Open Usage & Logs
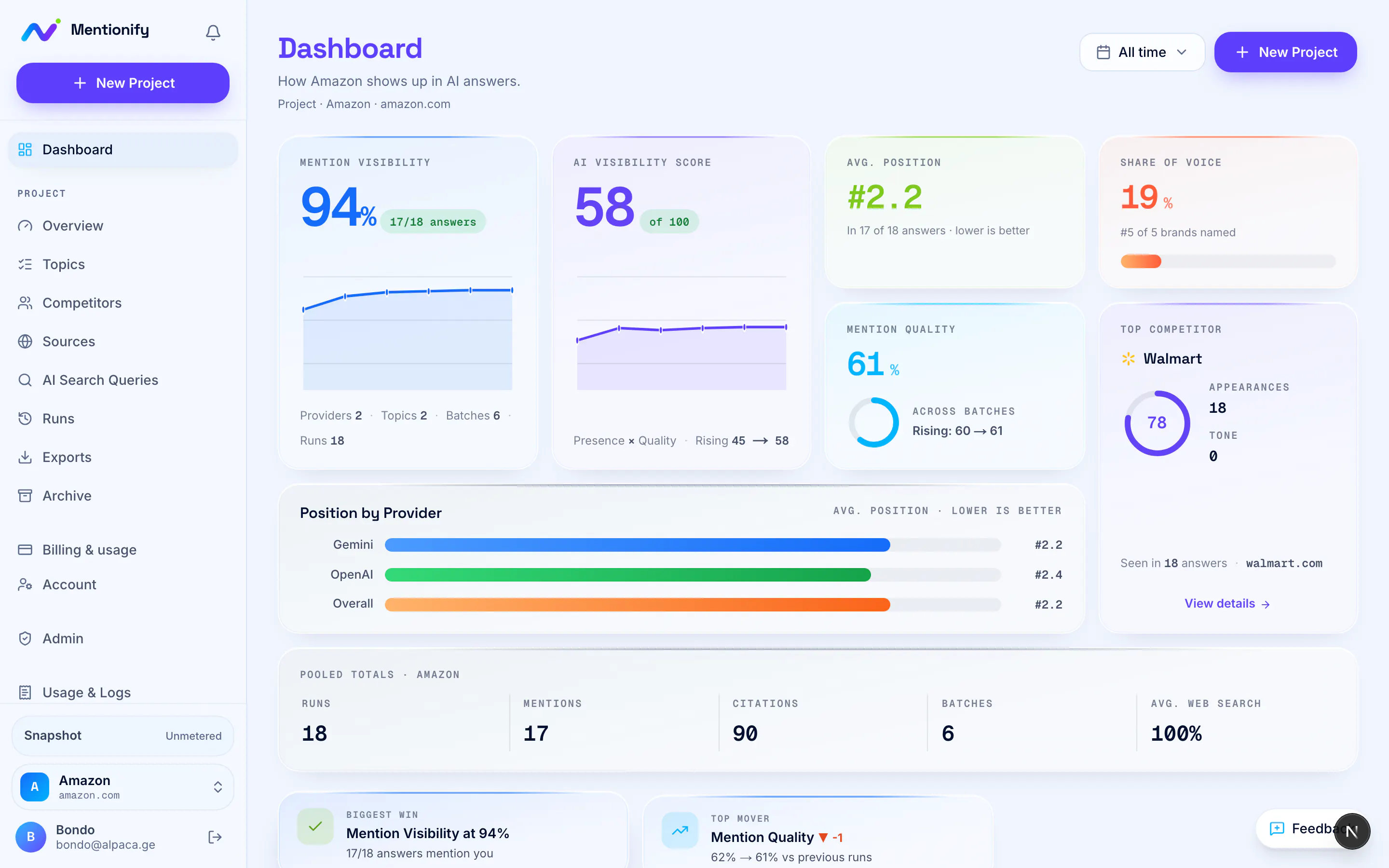This screenshot has height=868, width=1389. click(123, 692)
